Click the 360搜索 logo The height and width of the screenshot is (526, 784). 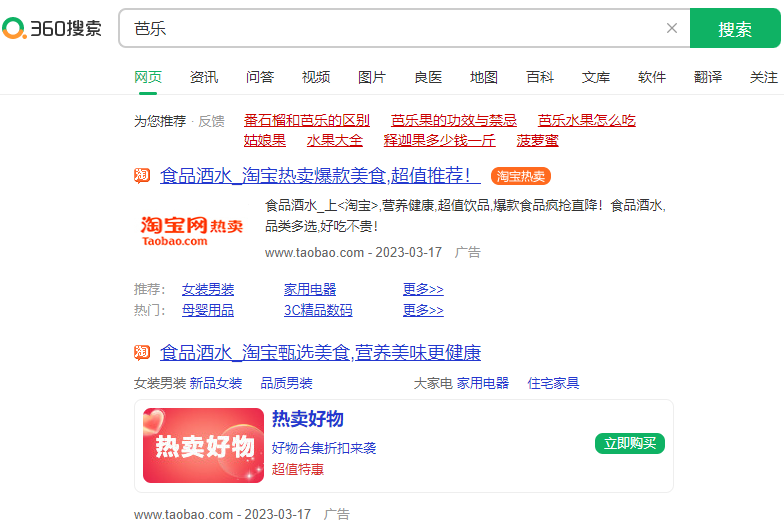click(x=52, y=28)
